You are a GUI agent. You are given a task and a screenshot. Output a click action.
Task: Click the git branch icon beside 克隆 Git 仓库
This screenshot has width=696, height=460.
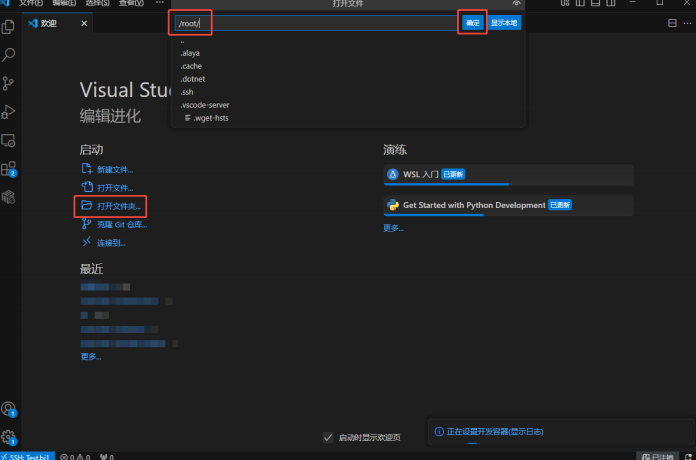tap(87, 224)
